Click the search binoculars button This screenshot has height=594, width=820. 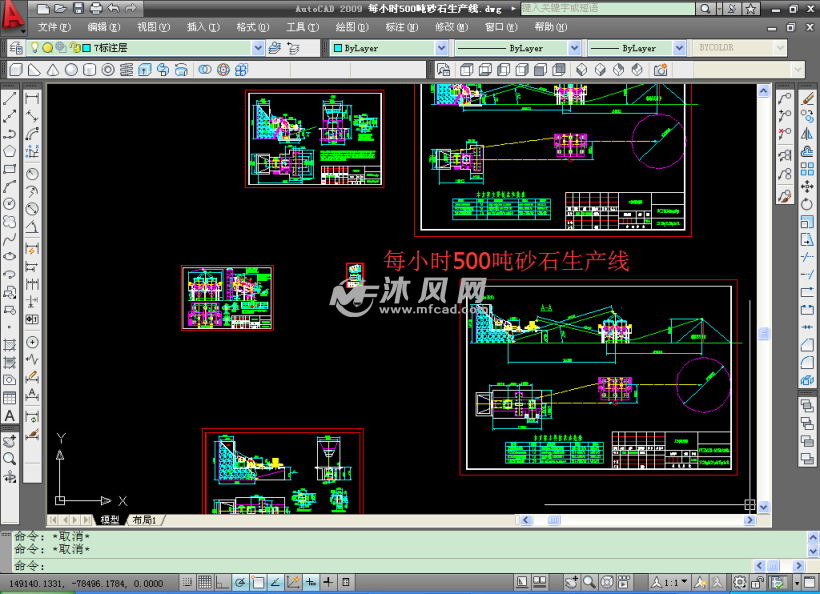point(705,8)
